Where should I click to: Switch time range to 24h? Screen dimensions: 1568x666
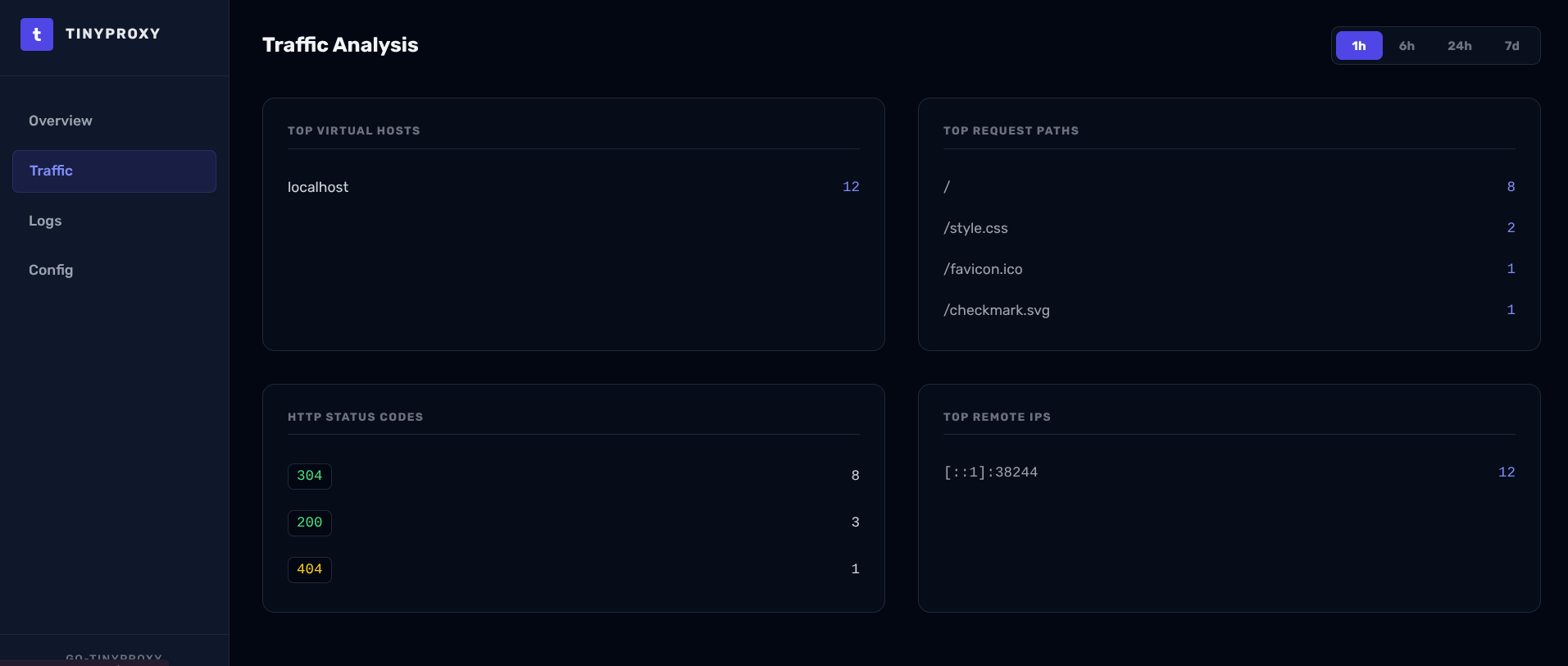click(1459, 46)
